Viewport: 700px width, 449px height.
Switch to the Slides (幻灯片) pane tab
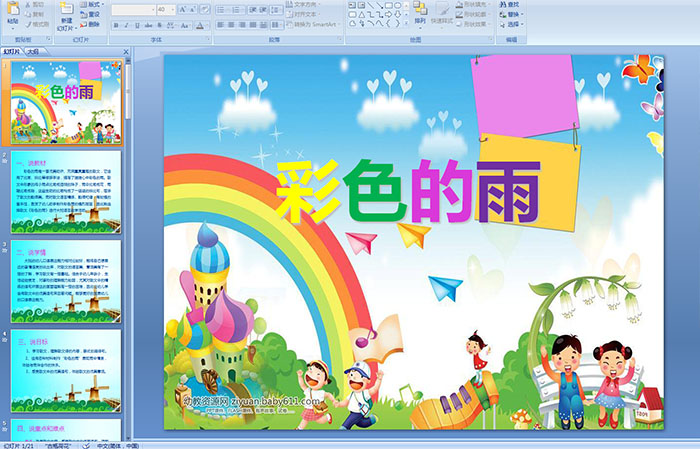pos(12,52)
